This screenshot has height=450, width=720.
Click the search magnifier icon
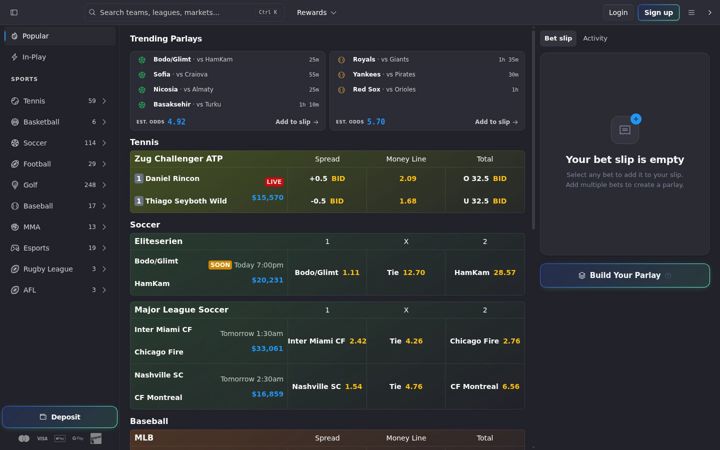pos(92,12)
